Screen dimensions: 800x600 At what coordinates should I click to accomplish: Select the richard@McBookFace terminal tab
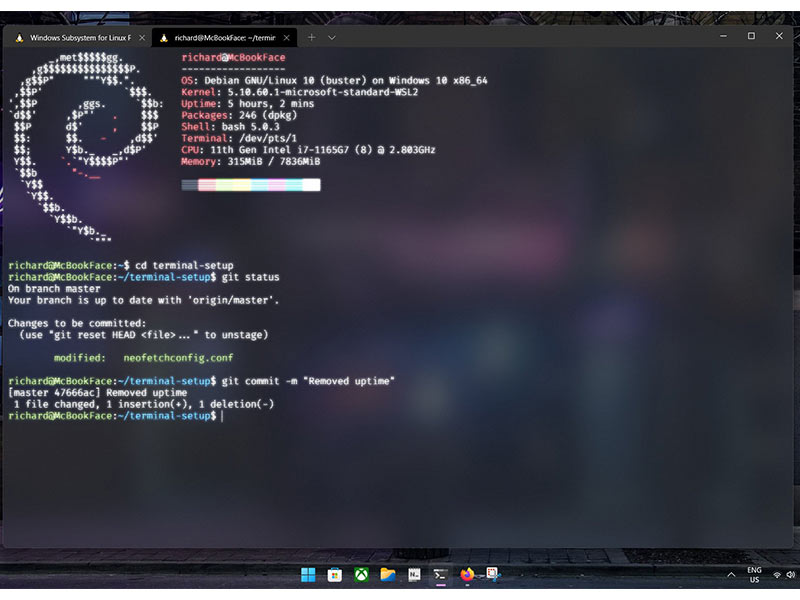coord(224,38)
